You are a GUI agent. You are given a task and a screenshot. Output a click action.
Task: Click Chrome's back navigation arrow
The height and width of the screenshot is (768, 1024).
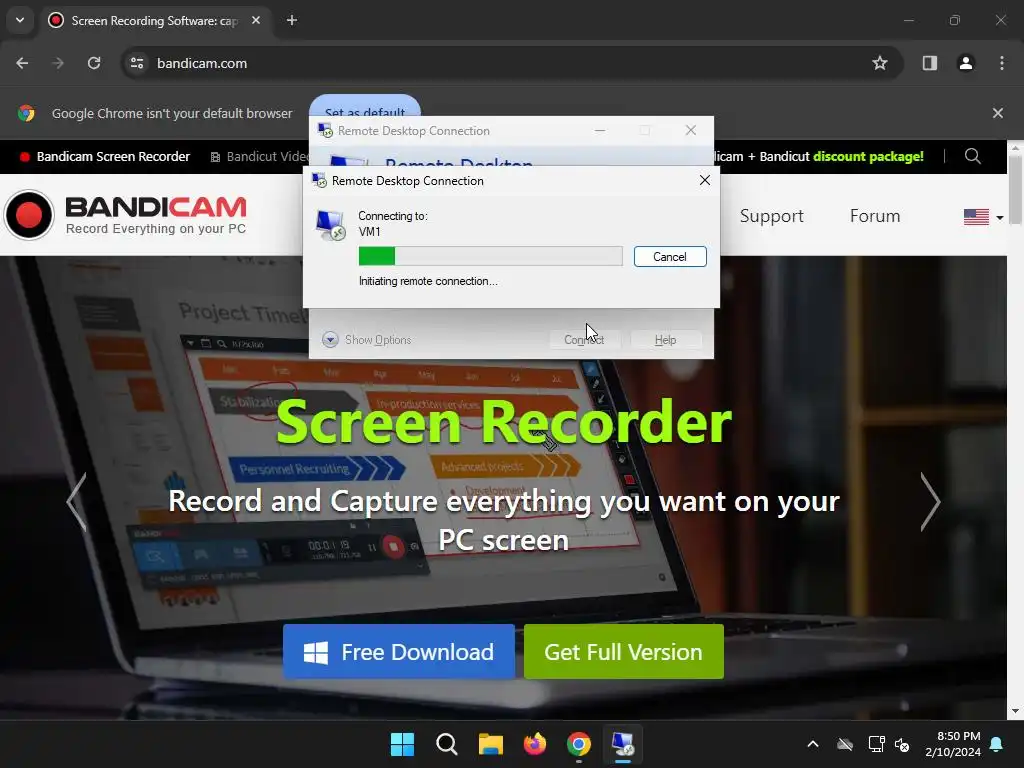22,63
